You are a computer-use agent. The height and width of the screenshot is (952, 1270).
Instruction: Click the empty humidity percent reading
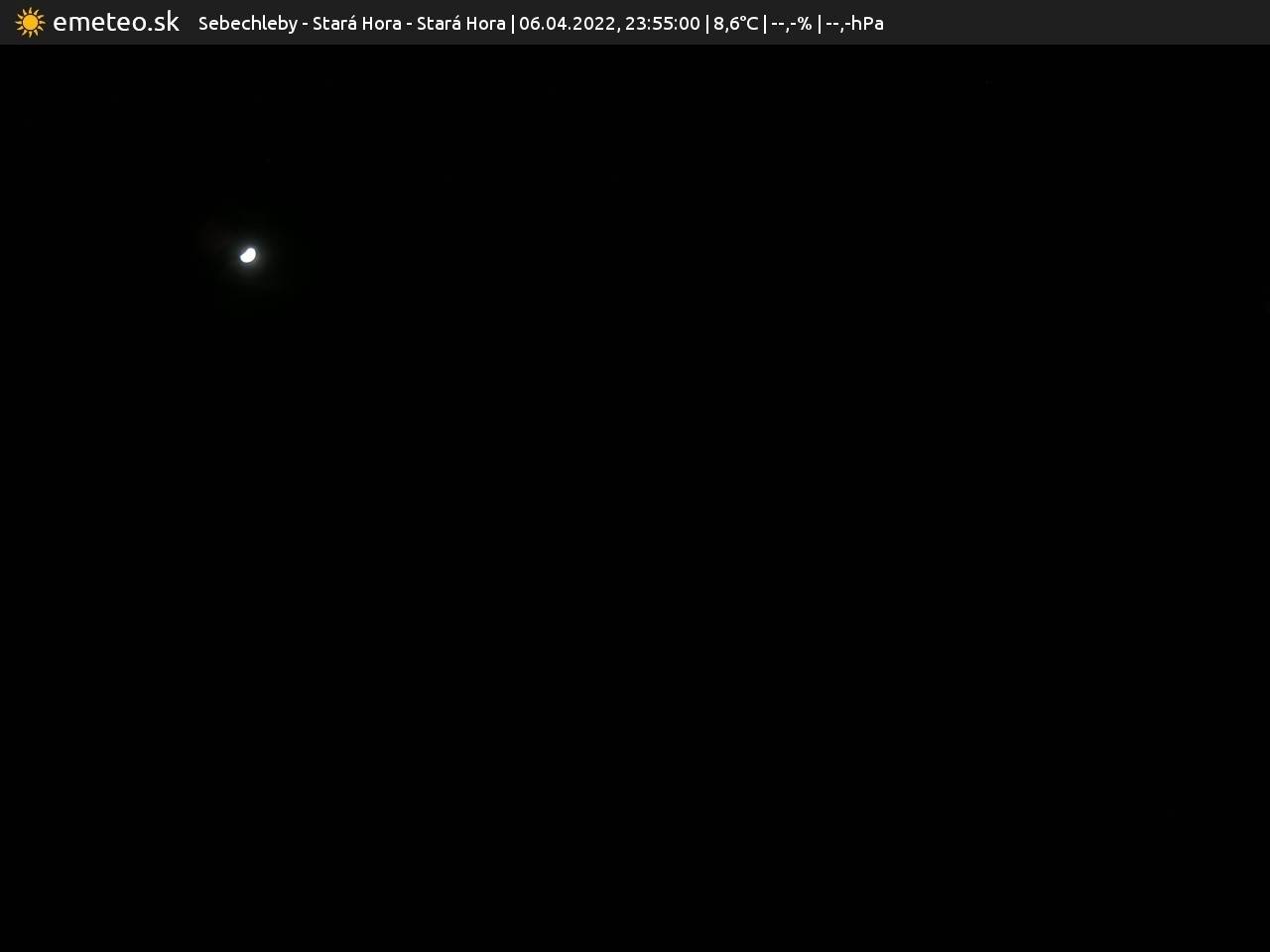tap(791, 23)
